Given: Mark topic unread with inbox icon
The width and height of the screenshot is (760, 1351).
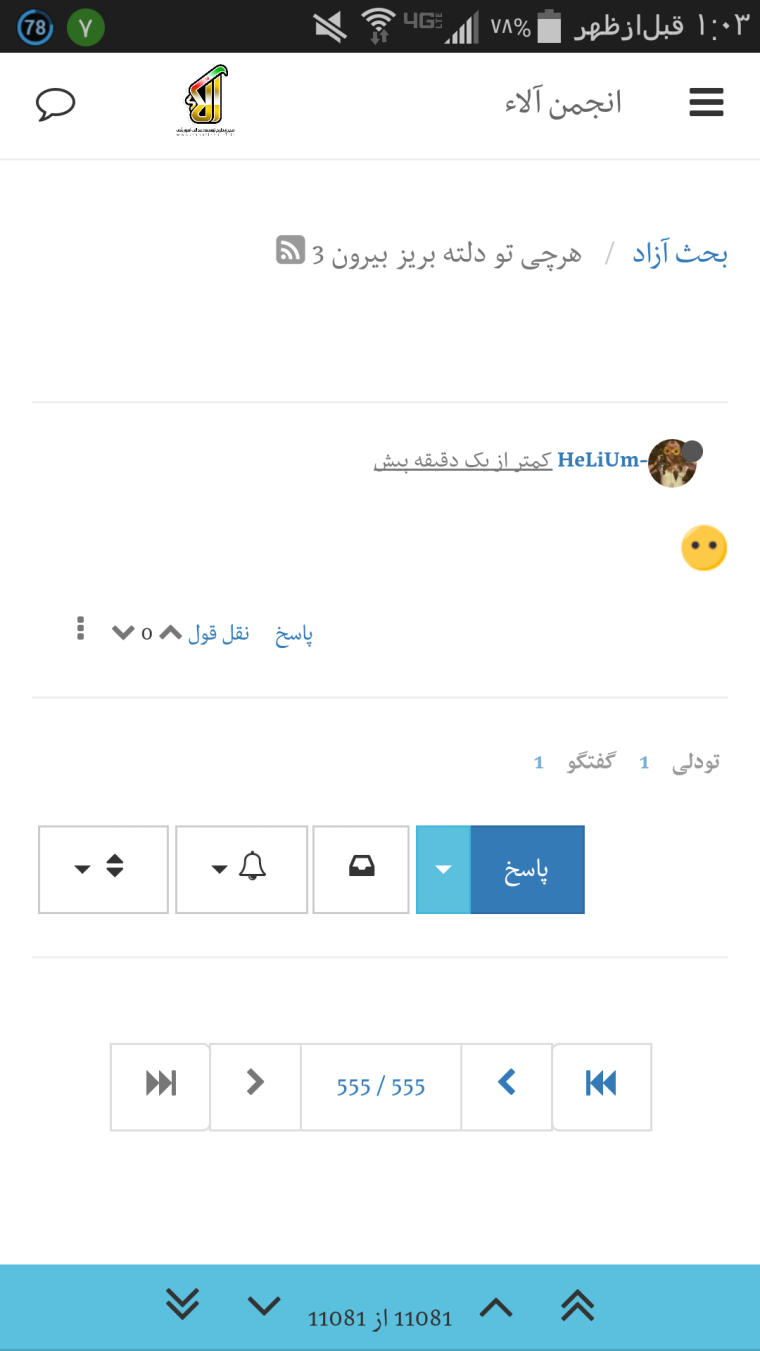Looking at the screenshot, I should pyautogui.click(x=361, y=868).
